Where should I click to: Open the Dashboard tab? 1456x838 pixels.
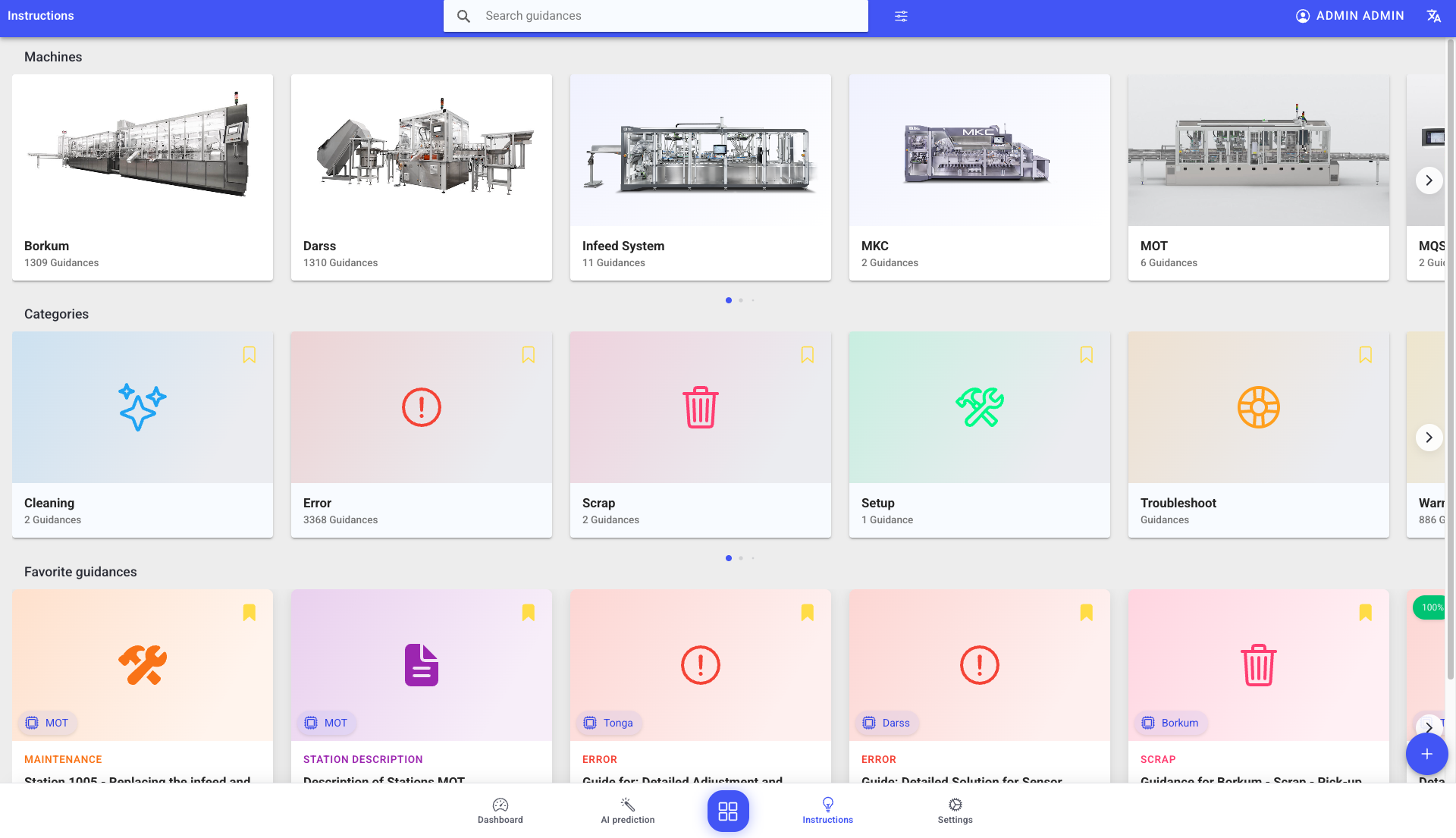tap(500, 811)
